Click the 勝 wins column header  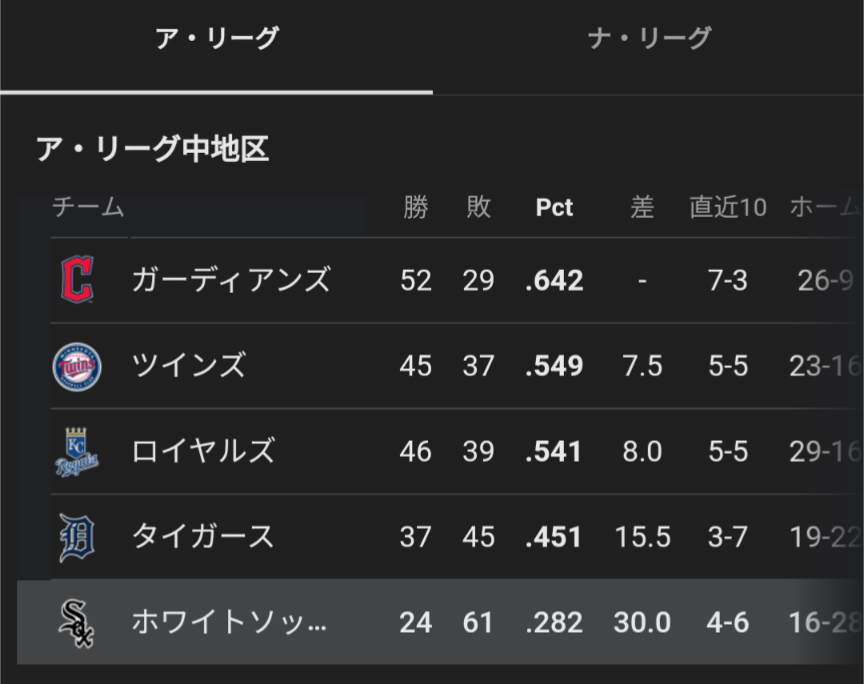tap(415, 207)
